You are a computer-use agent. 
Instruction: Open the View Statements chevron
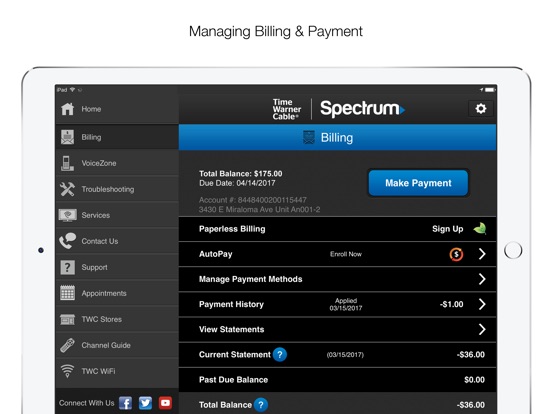pyautogui.click(x=482, y=330)
